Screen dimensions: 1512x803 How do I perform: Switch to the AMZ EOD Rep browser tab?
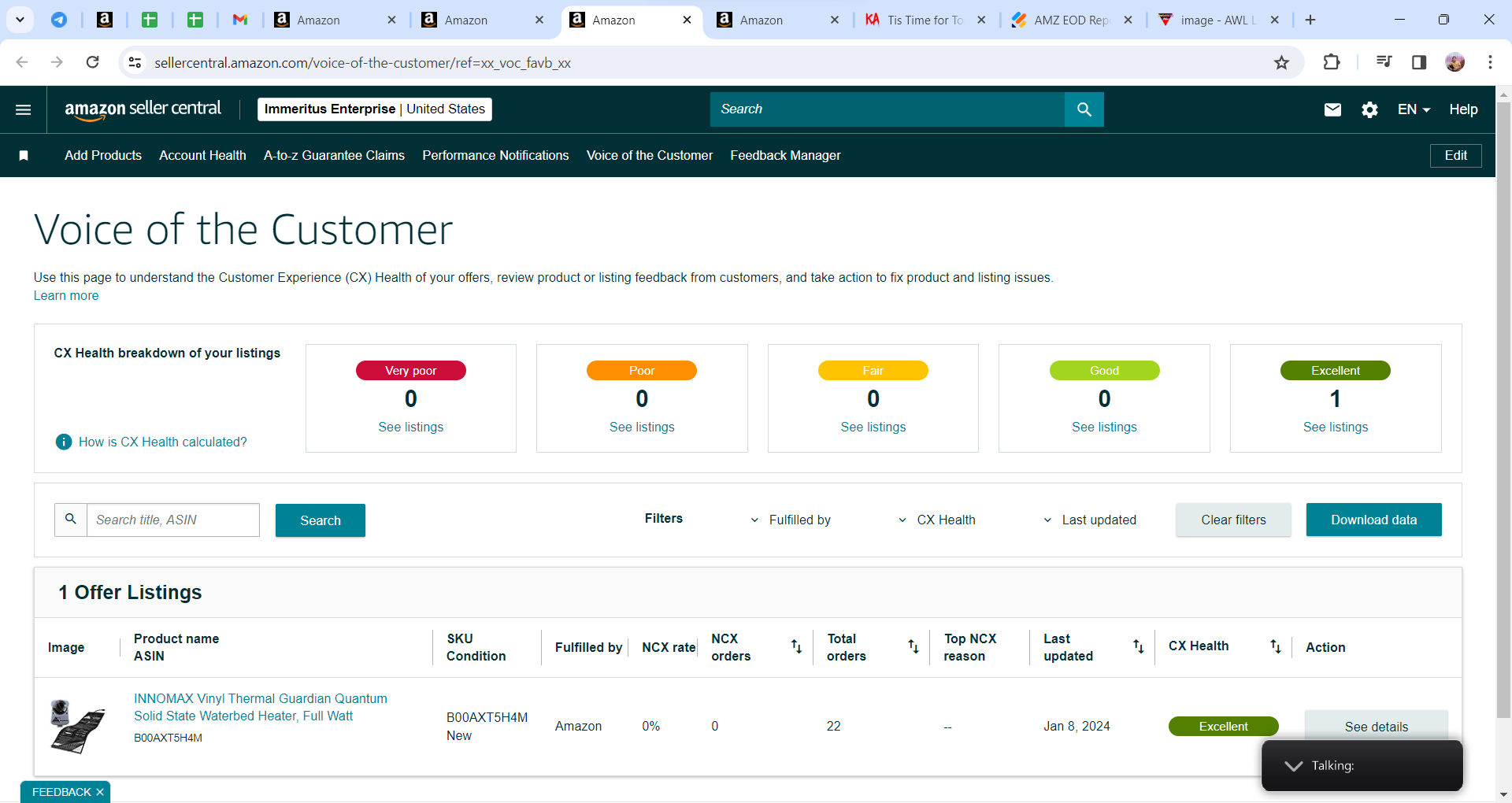1071,20
